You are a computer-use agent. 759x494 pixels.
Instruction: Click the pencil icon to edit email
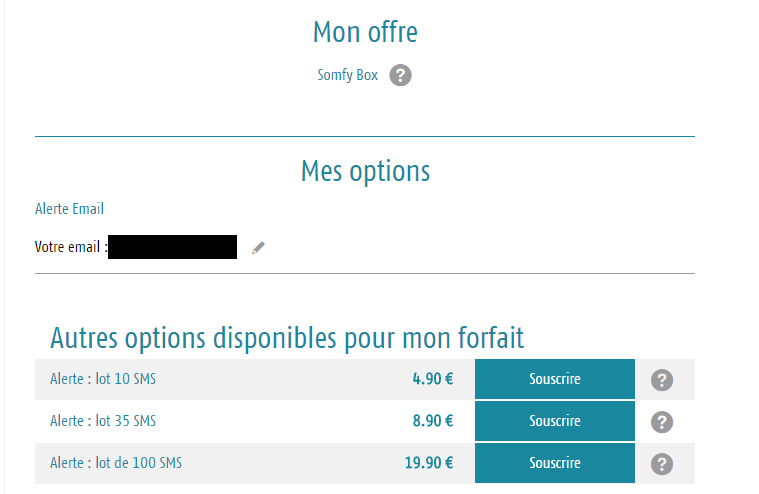point(258,247)
